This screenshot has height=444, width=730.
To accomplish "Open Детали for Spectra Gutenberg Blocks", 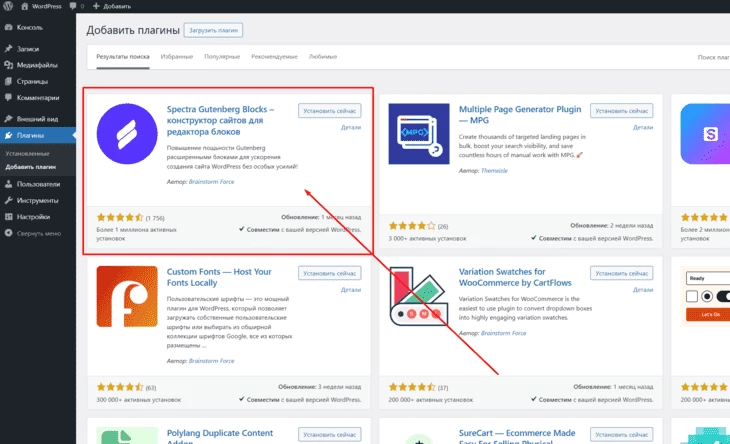I will pos(351,127).
